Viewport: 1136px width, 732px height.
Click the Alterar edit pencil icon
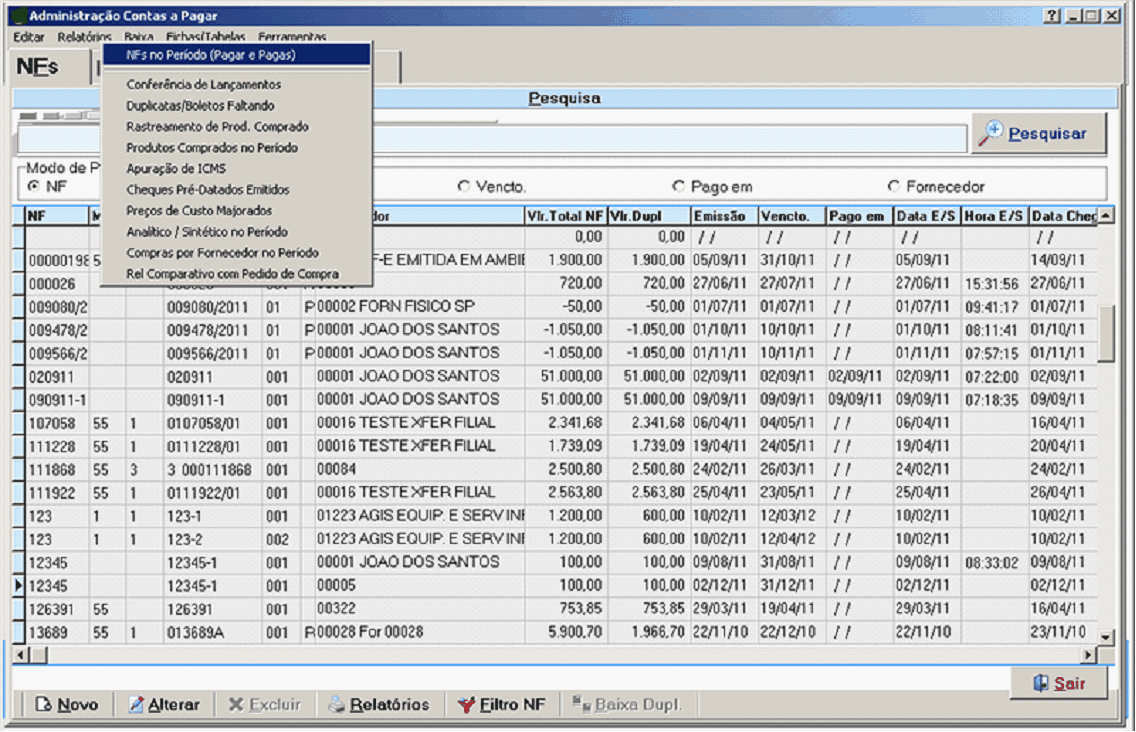coord(136,705)
